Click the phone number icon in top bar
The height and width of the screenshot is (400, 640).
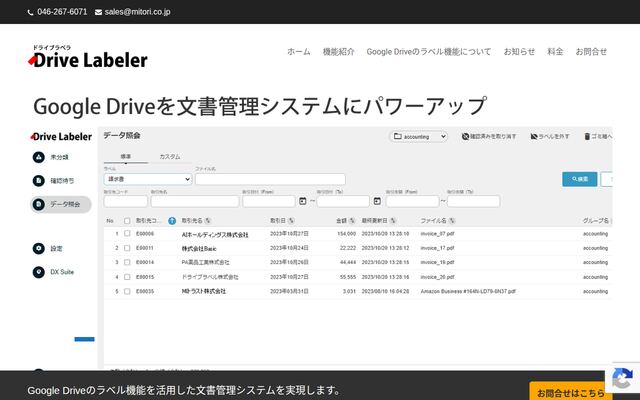pyautogui.click(x=30, y=12)
